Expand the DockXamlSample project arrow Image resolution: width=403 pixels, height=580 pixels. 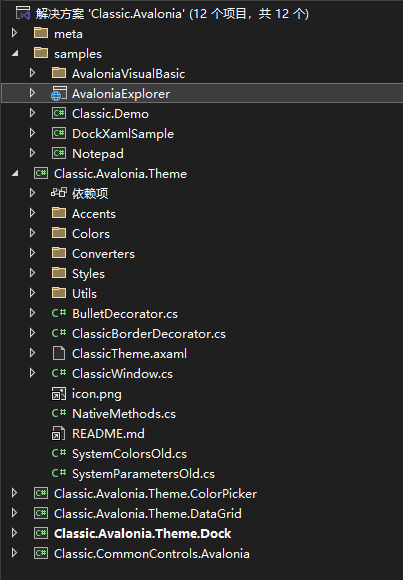pos(33,133)
